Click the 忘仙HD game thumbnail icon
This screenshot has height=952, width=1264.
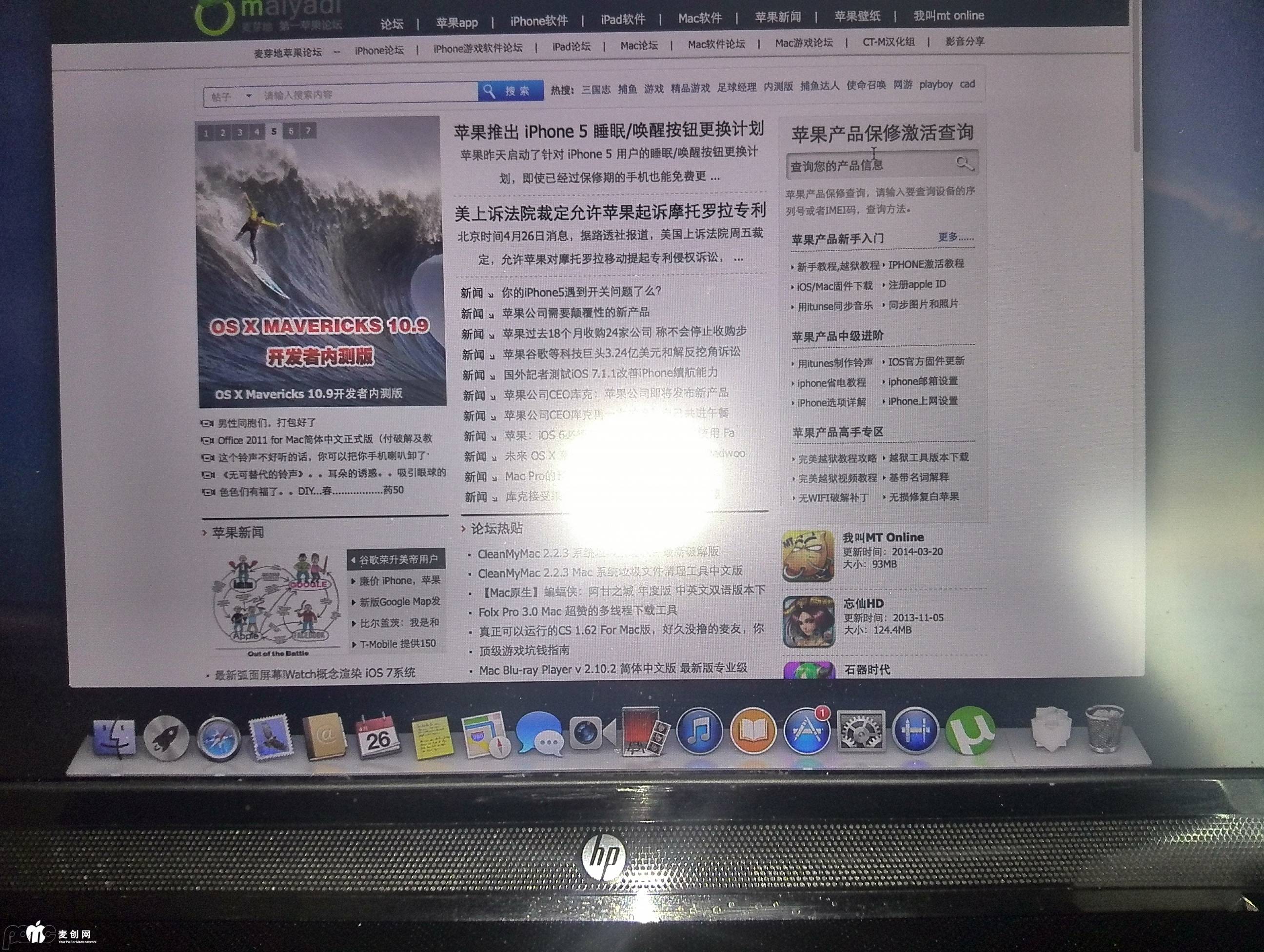(x=809, y=622)
